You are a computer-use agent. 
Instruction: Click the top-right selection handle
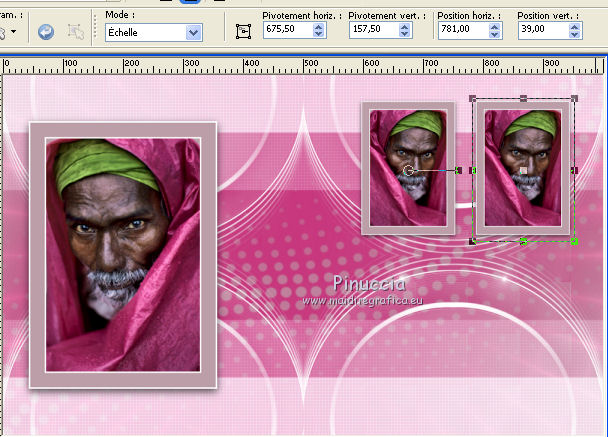[575, 98]
